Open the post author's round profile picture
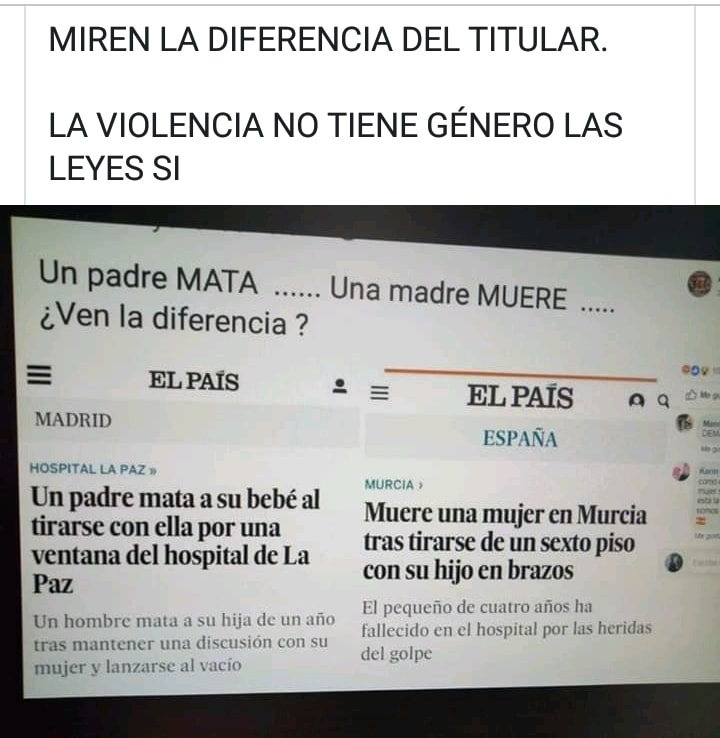This screenshot has width=720, height=738. pyautogui.click(x=699, y=284)
